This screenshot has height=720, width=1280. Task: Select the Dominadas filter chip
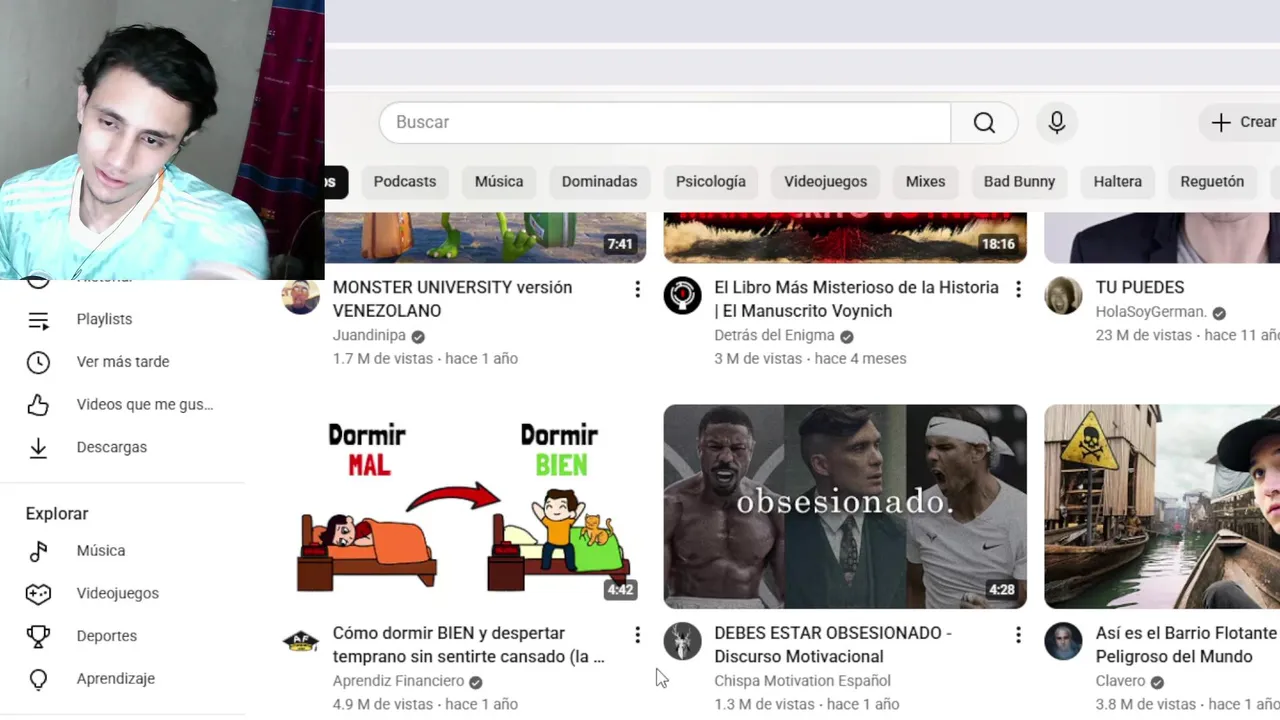click(x=599, y=181)
